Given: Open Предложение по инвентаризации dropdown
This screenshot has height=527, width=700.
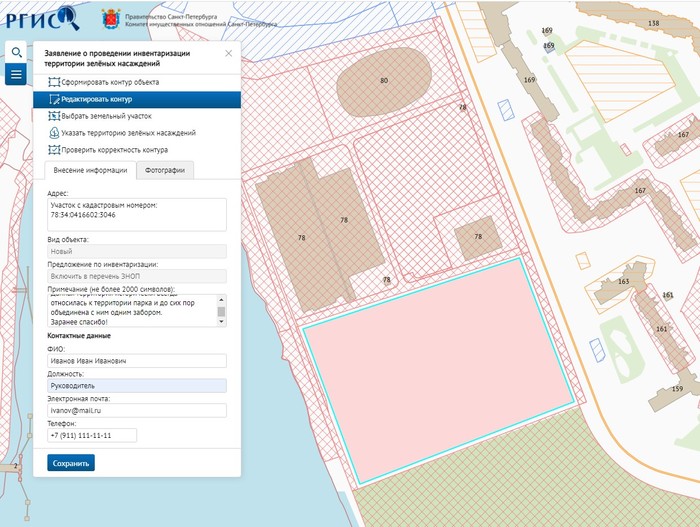Looking at the screenshot, I should [x=136, y=276].
